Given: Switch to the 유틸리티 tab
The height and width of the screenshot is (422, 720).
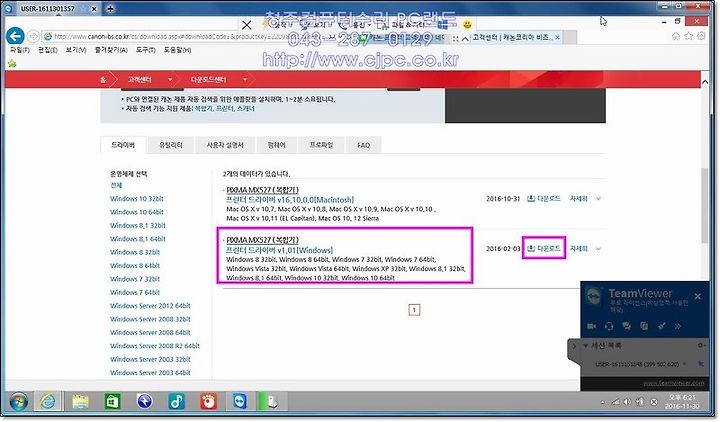Looking at the screenshot, I should tap(171, 145).
